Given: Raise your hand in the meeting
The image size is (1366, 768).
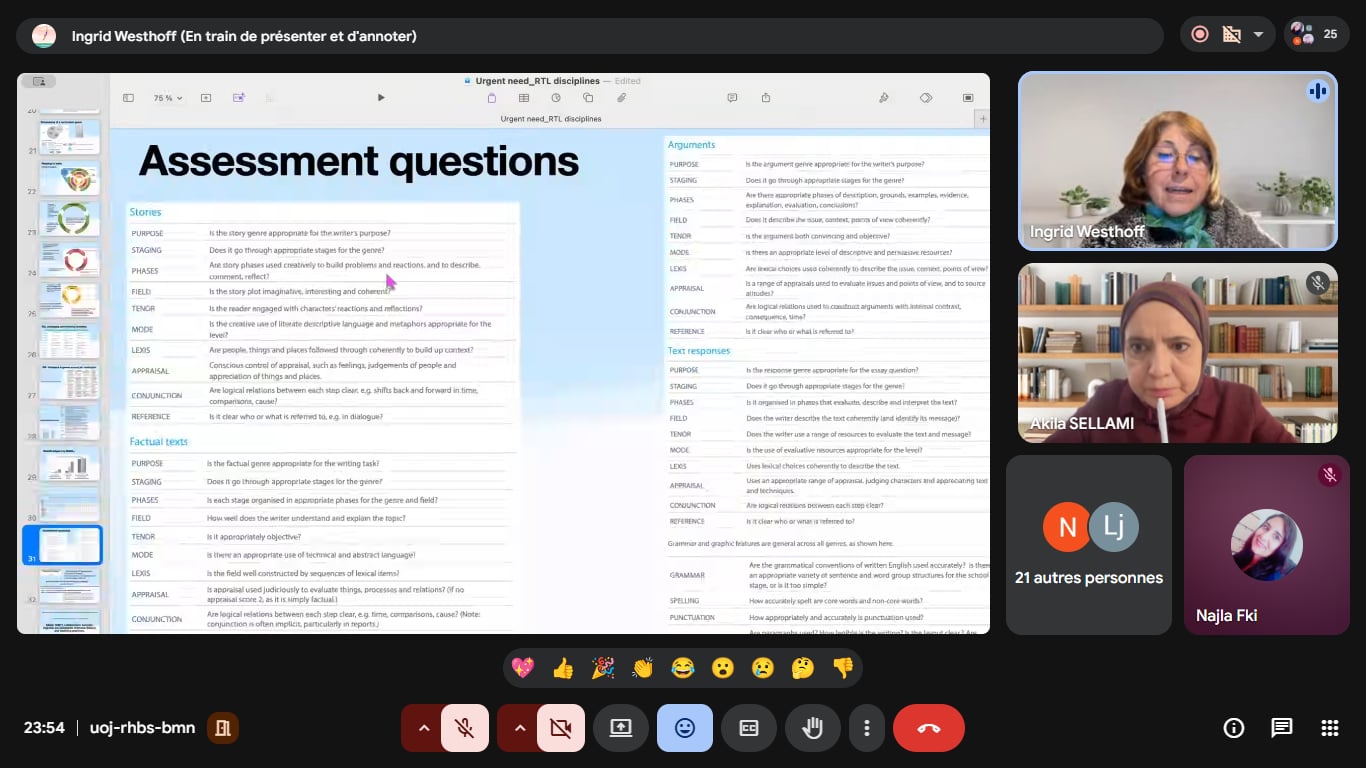Looking at the screenshot, I should (812, 728).
